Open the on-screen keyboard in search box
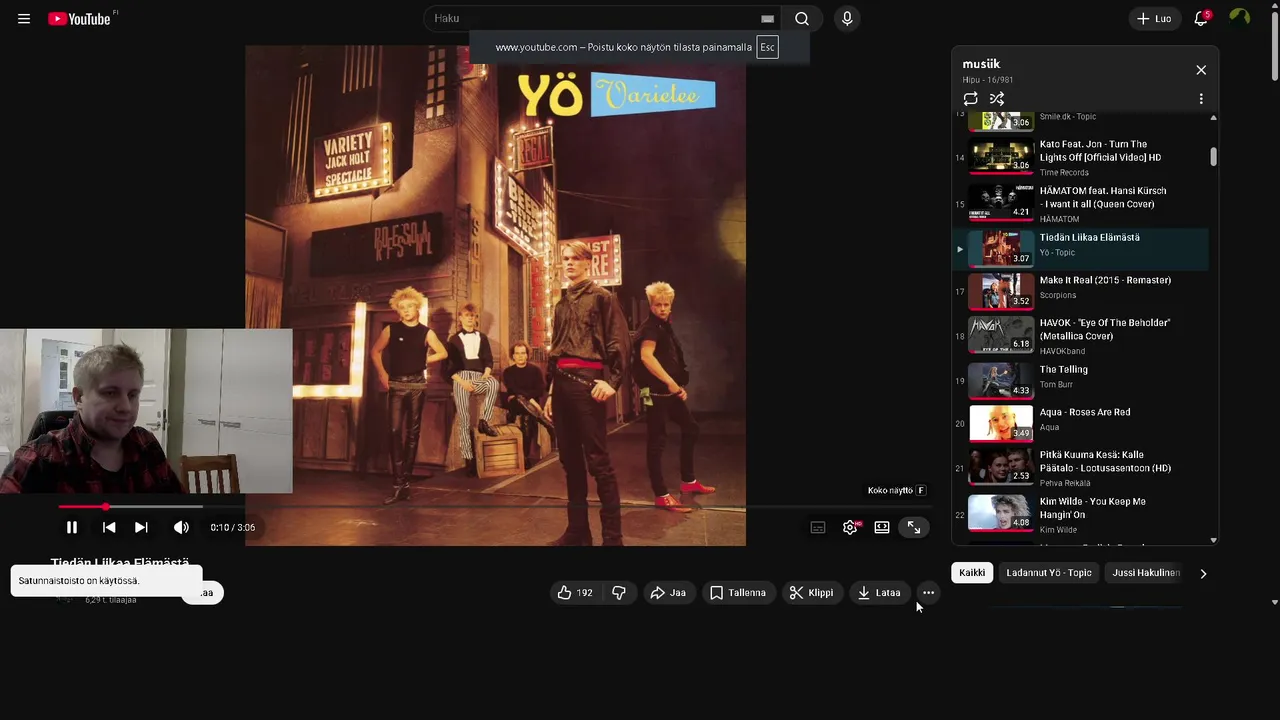Screen dimensions: 1280x720 tap(767, 19)
